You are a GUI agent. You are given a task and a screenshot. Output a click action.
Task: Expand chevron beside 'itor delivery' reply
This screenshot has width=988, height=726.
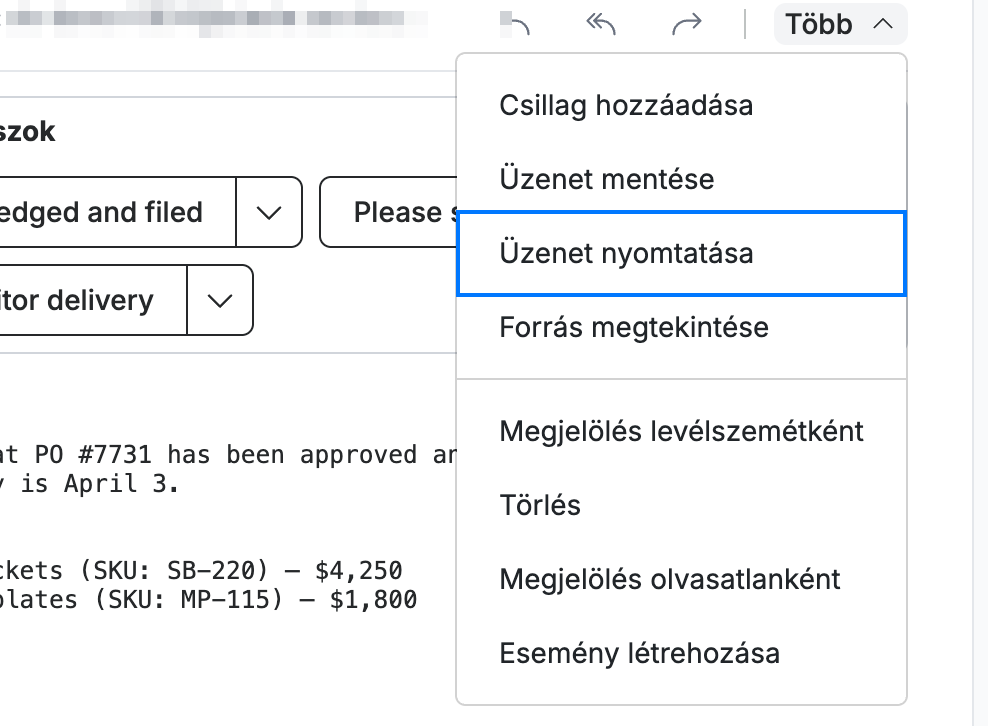coord(220,301)
